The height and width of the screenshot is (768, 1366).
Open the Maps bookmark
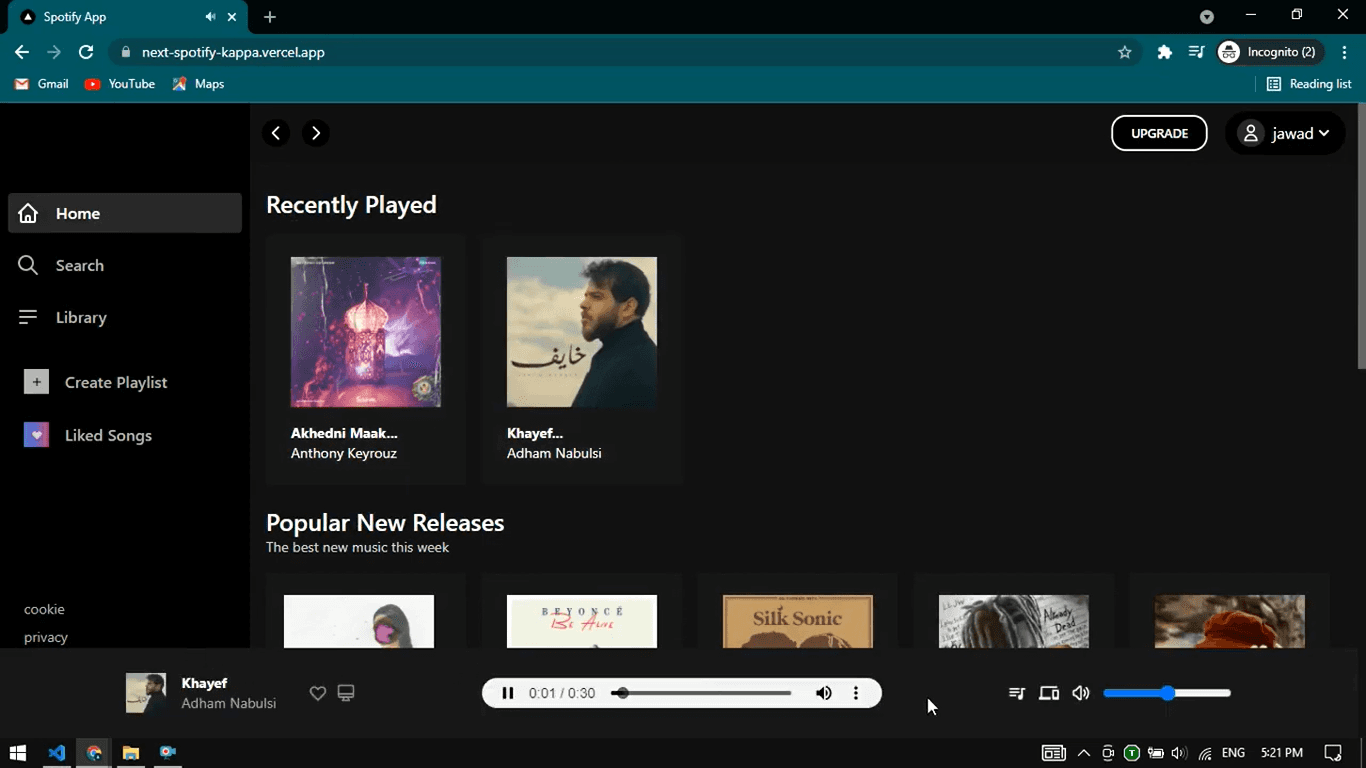[x=198, y=84]
